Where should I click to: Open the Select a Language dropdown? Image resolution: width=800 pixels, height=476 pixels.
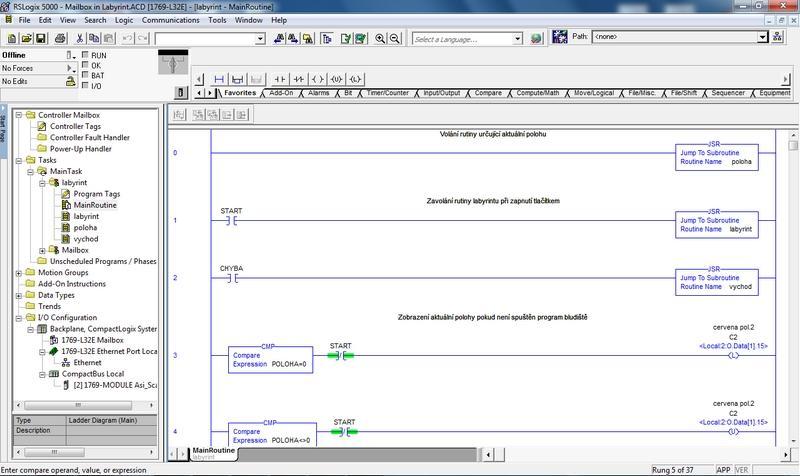click(x=517, y=39)
